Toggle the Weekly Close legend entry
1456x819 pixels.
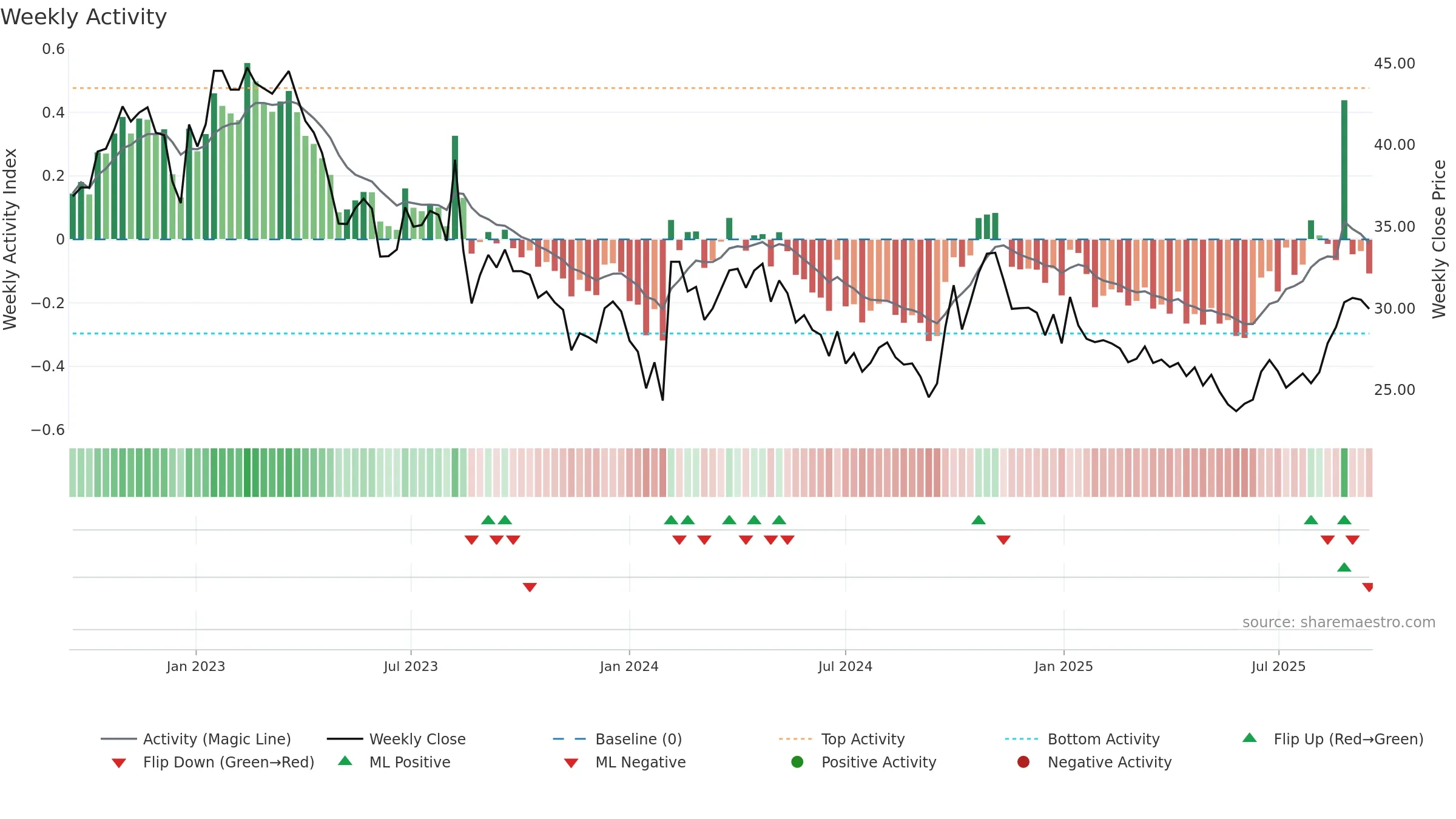(396, 739)
